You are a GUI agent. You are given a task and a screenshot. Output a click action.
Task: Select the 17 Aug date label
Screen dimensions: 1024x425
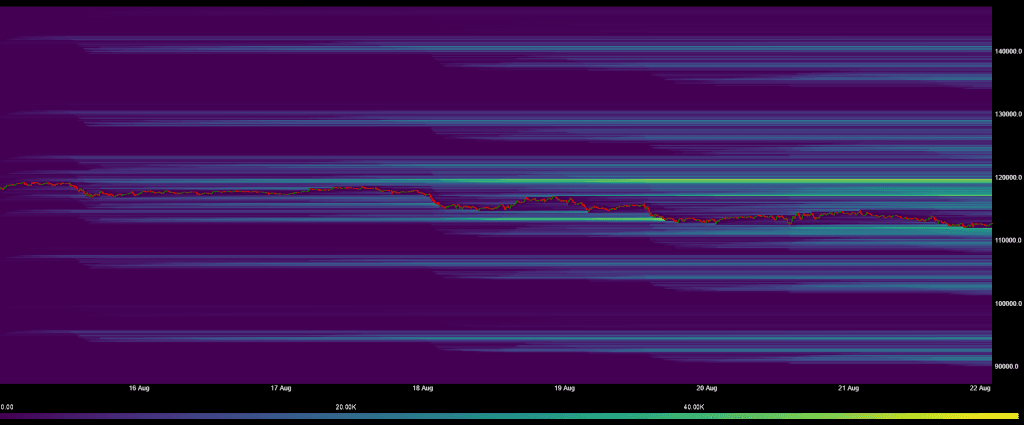pos(281,388)
